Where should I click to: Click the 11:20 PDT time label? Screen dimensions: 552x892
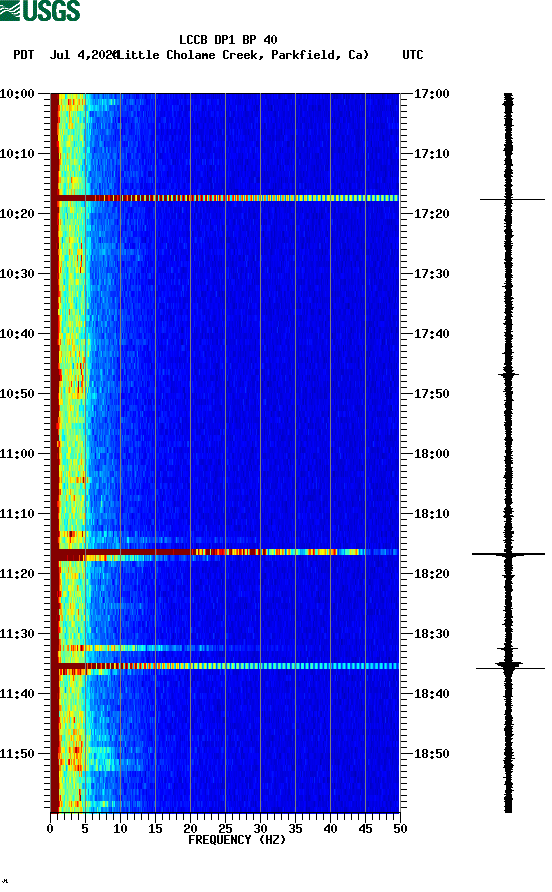tap(17, 573)
